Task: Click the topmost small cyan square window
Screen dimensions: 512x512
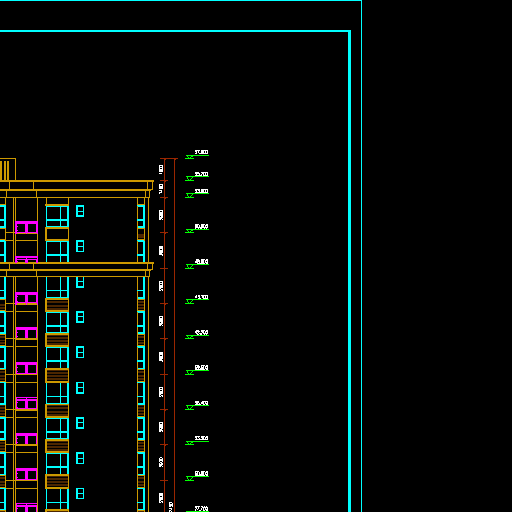Action: click(x=80, y=211)
